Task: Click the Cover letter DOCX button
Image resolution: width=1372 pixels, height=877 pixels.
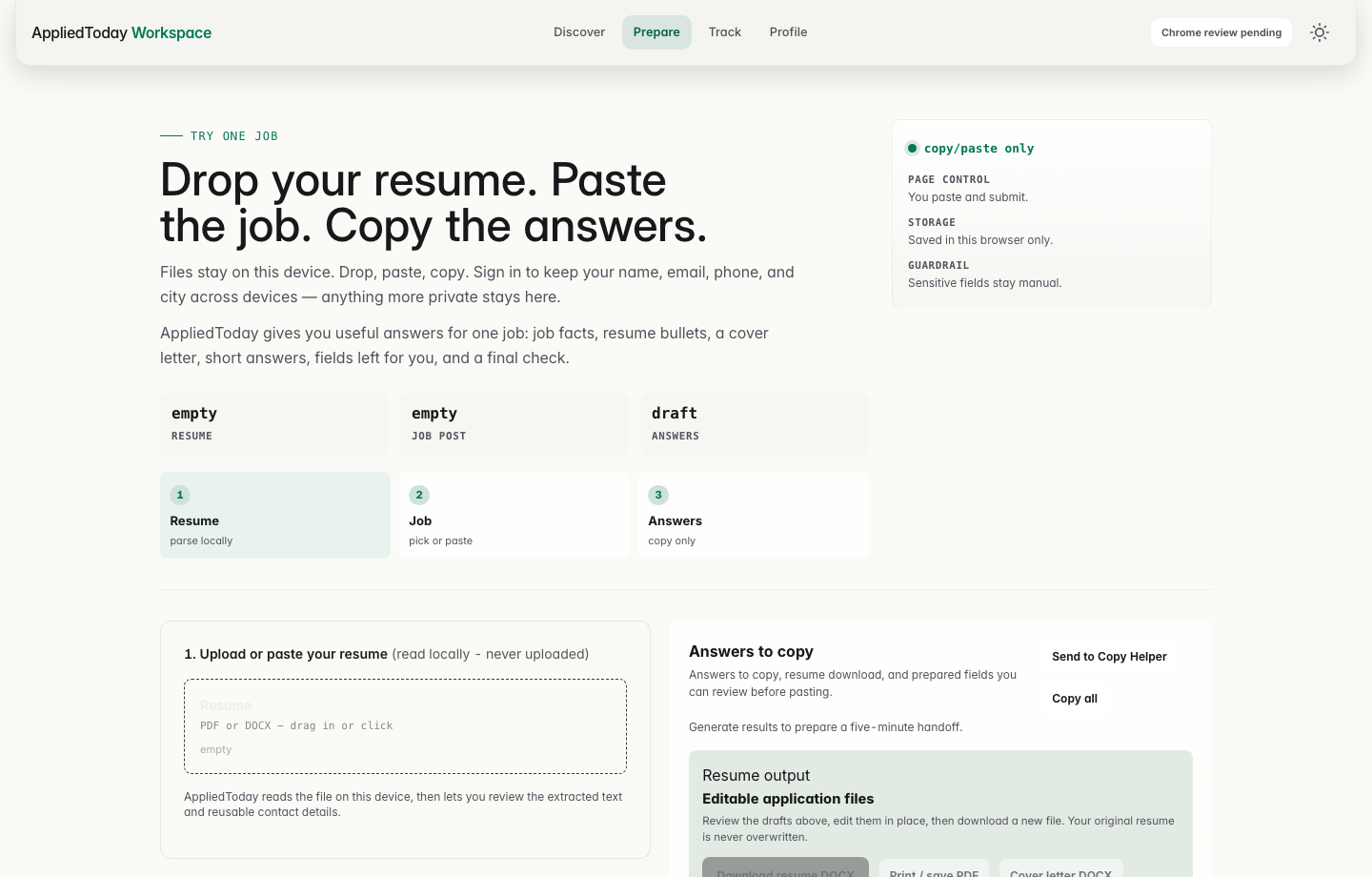Action: pos(1060,867)
